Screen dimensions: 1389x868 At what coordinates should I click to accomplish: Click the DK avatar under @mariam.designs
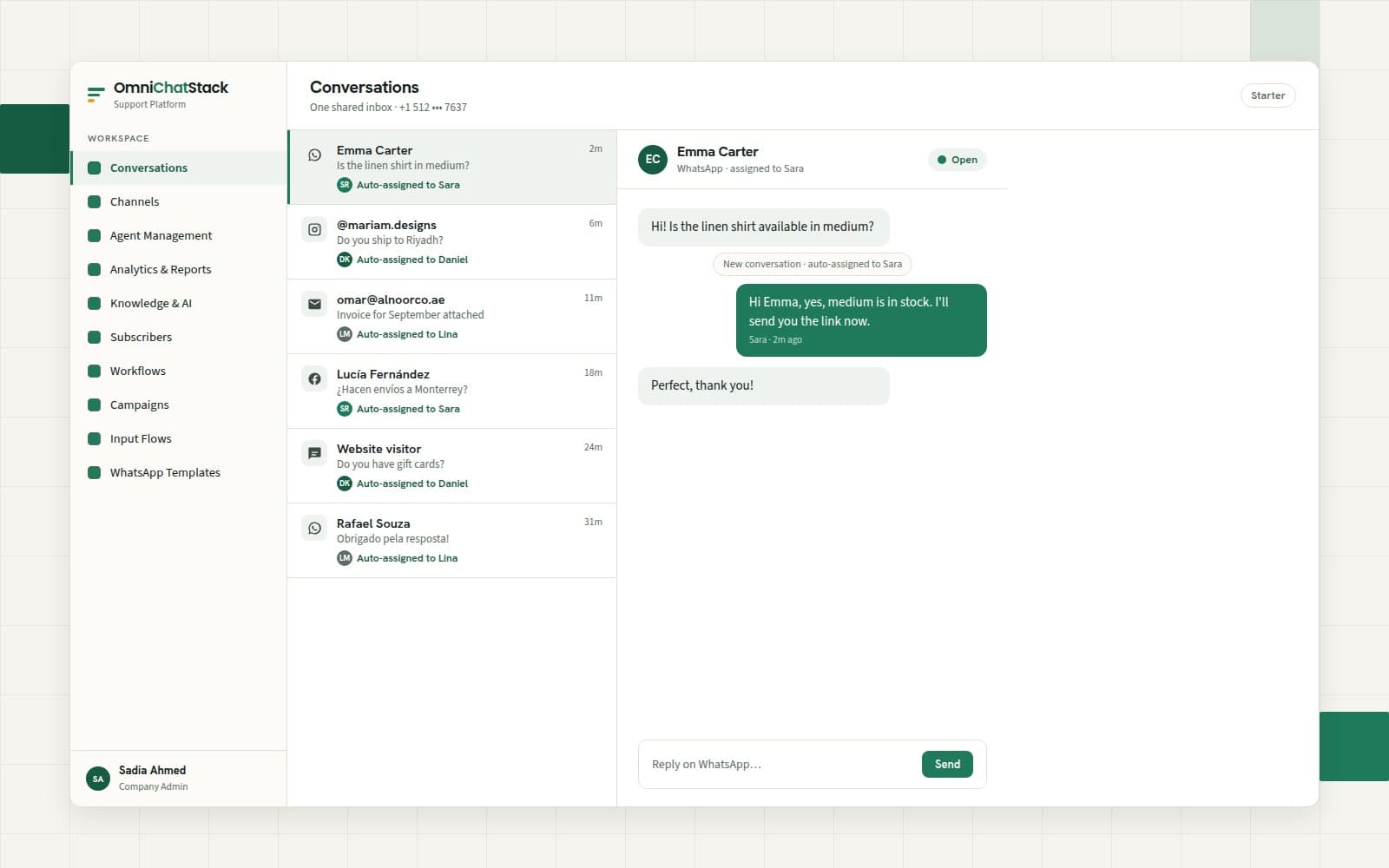(345, 260)
